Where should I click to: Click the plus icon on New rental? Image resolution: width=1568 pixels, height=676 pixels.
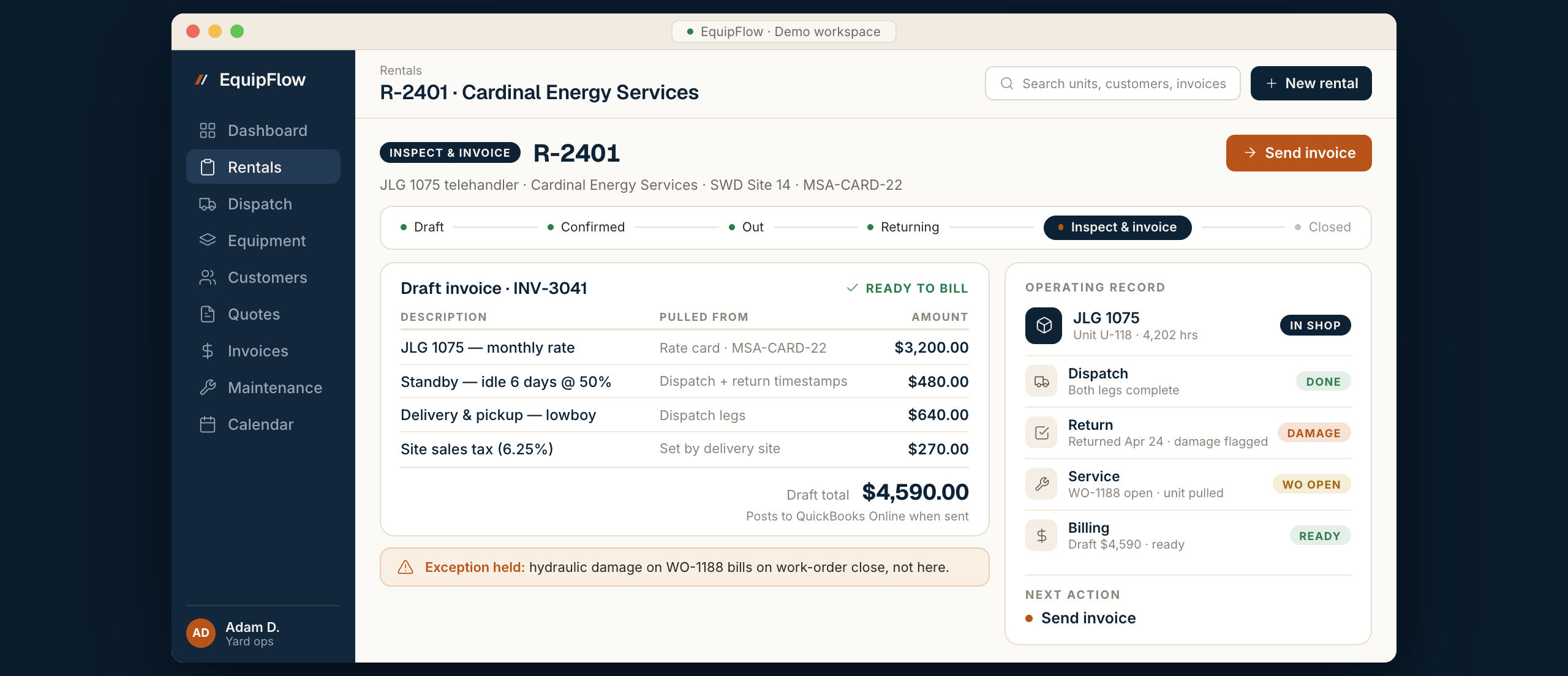coord(1272,83)
